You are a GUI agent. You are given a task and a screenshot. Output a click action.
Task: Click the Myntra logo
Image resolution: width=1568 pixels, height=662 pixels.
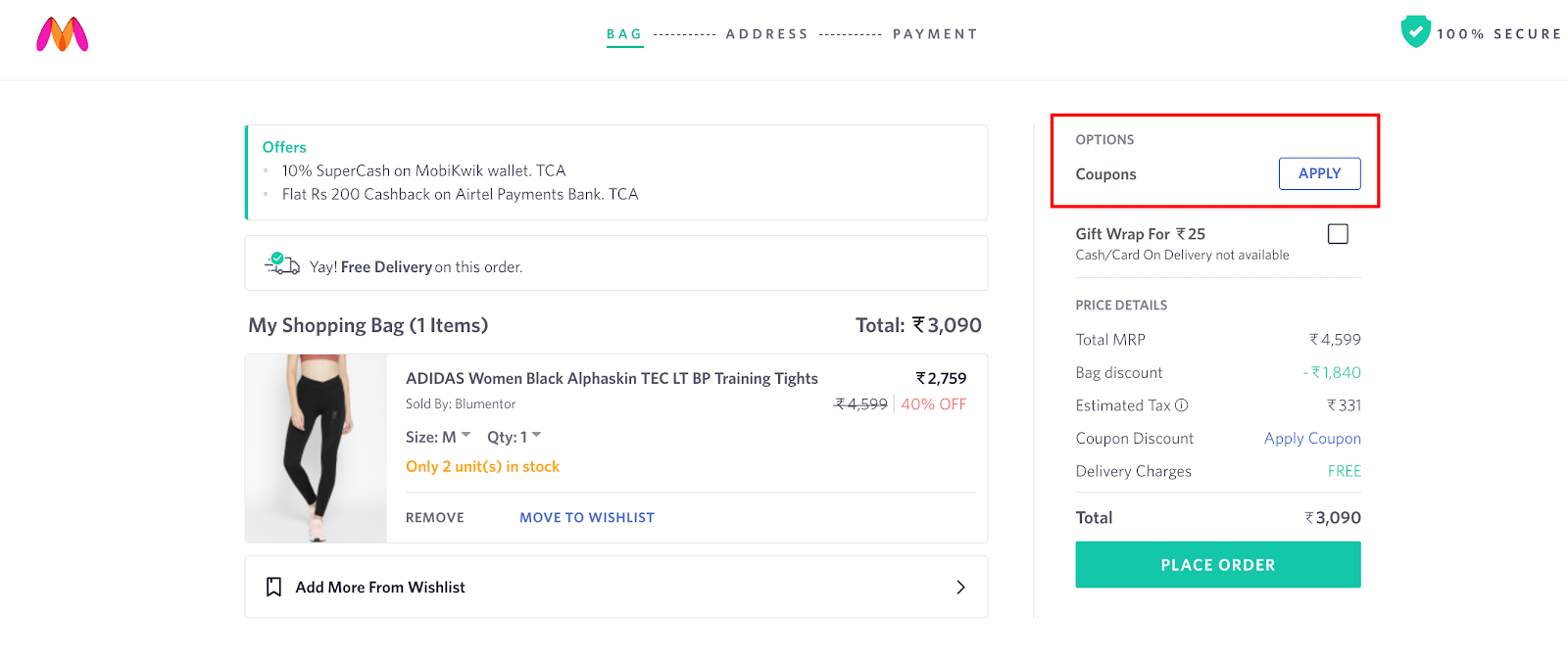click(61, 34)
